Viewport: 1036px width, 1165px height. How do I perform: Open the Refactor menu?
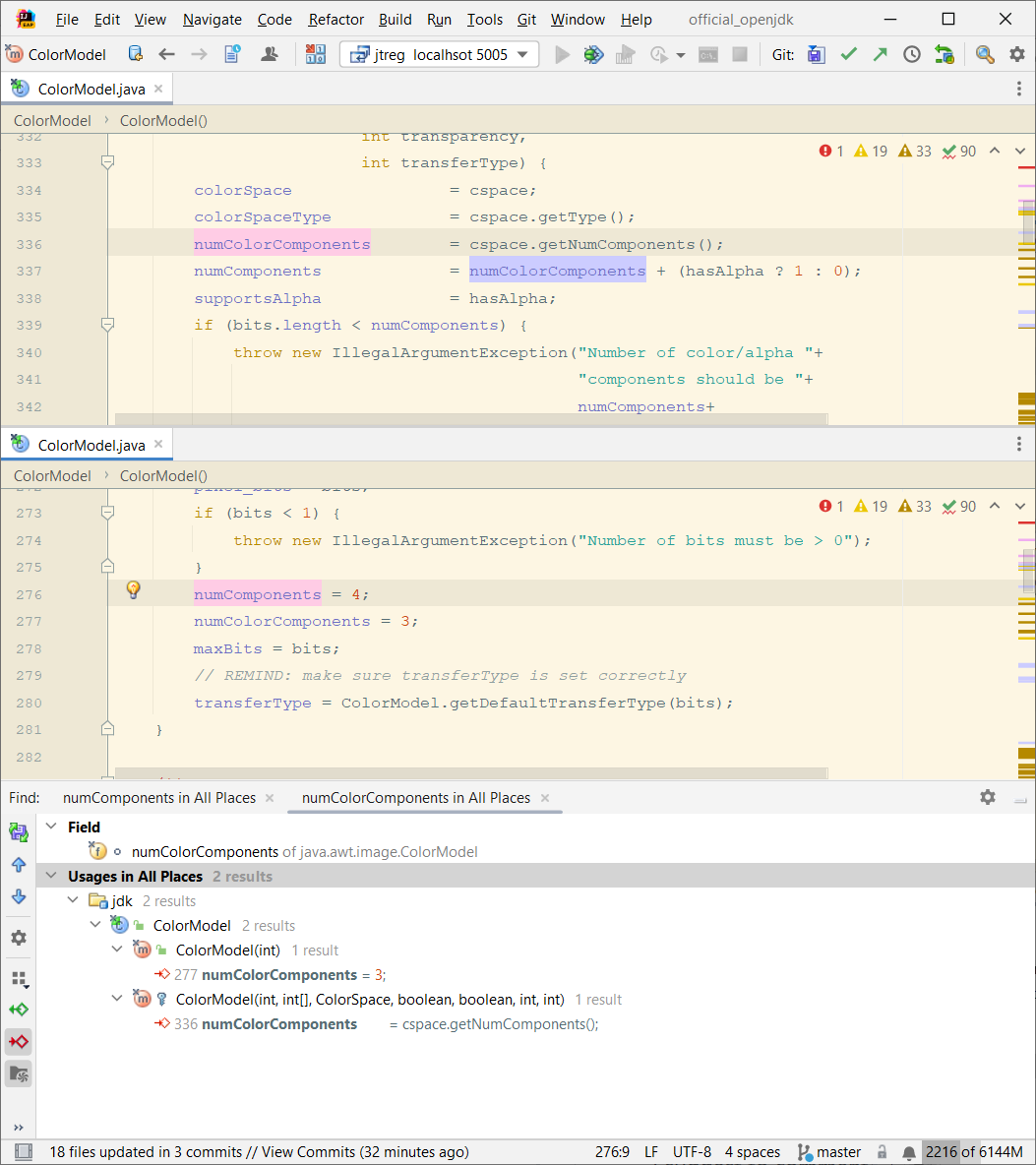335,20
